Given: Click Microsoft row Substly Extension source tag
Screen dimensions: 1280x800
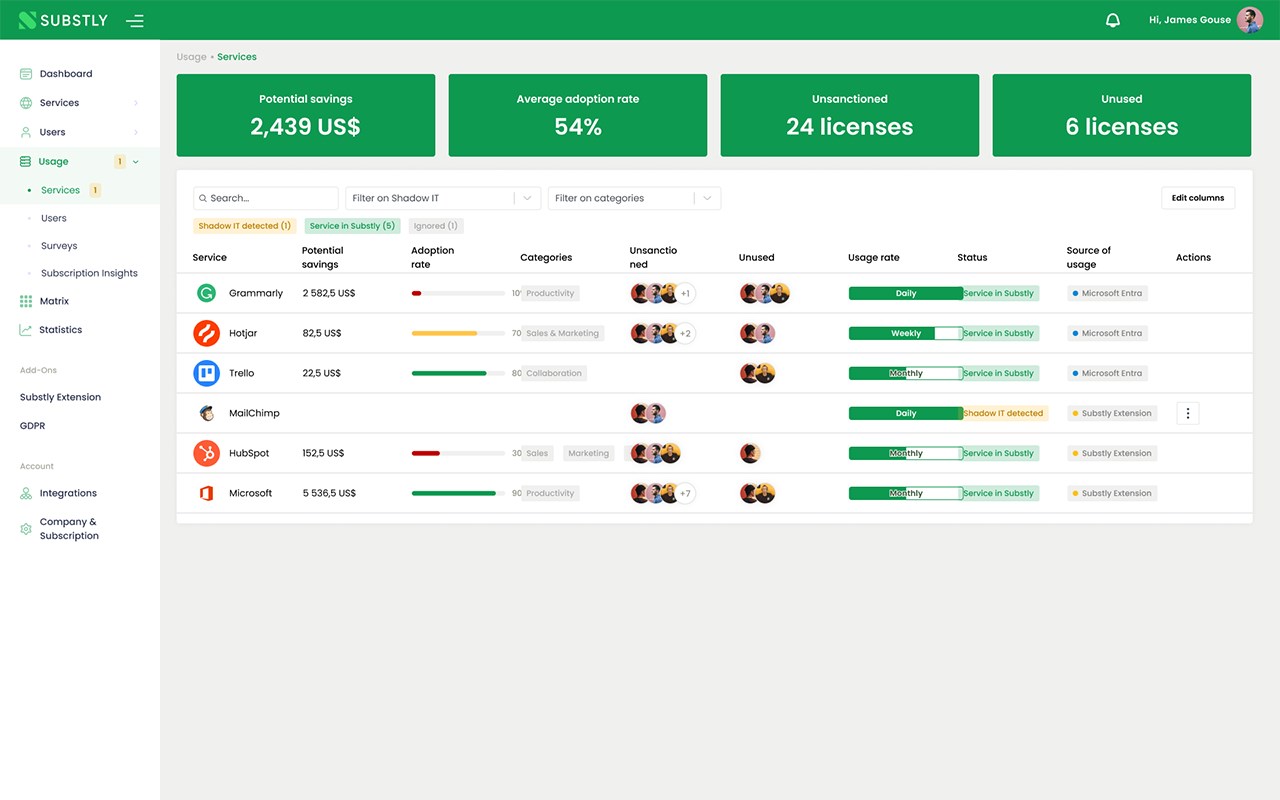Looking at the screenshot, I should click(x=1112, y=493).
